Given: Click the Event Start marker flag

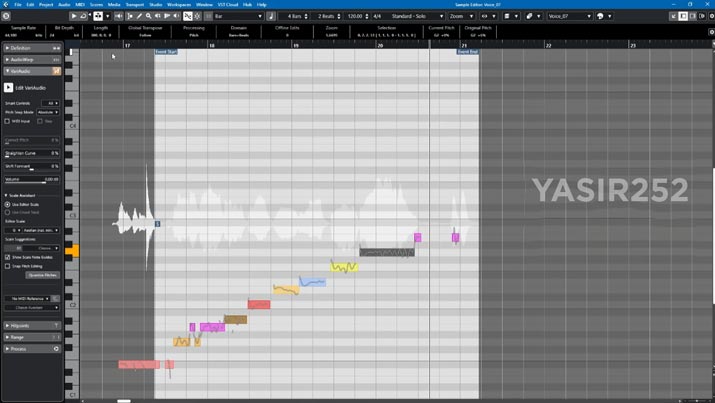Looking at the screenshot, I should [x=166, y=52].
